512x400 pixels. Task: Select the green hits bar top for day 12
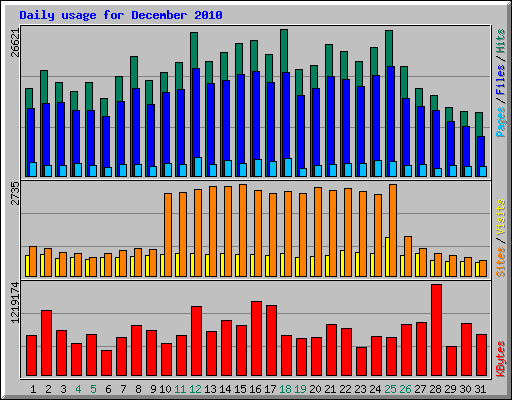pos(194,50)
